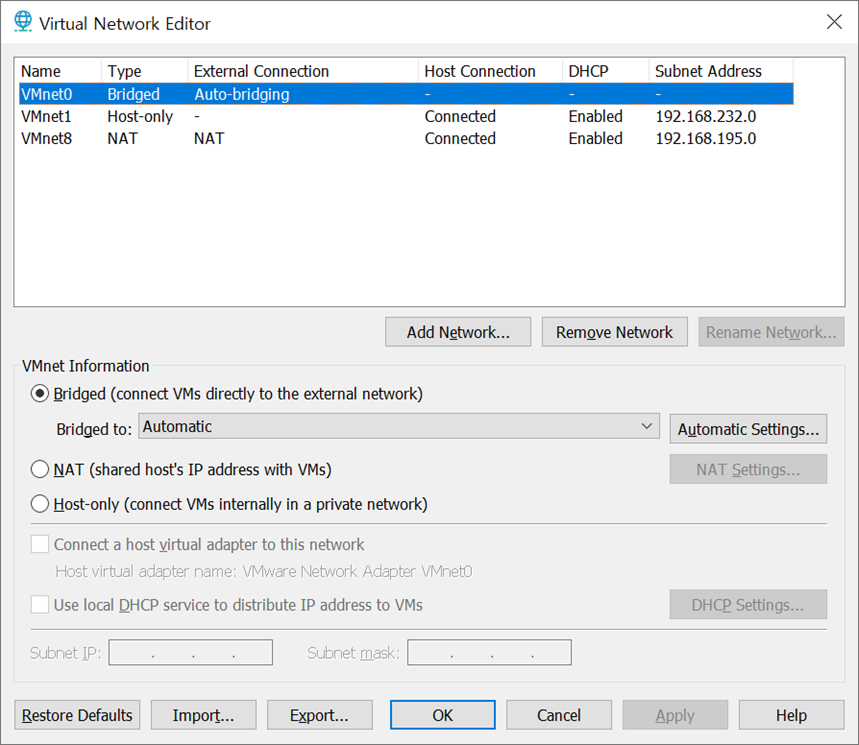
Task: Choose the Host-only private network option
Action: point(39,504)
